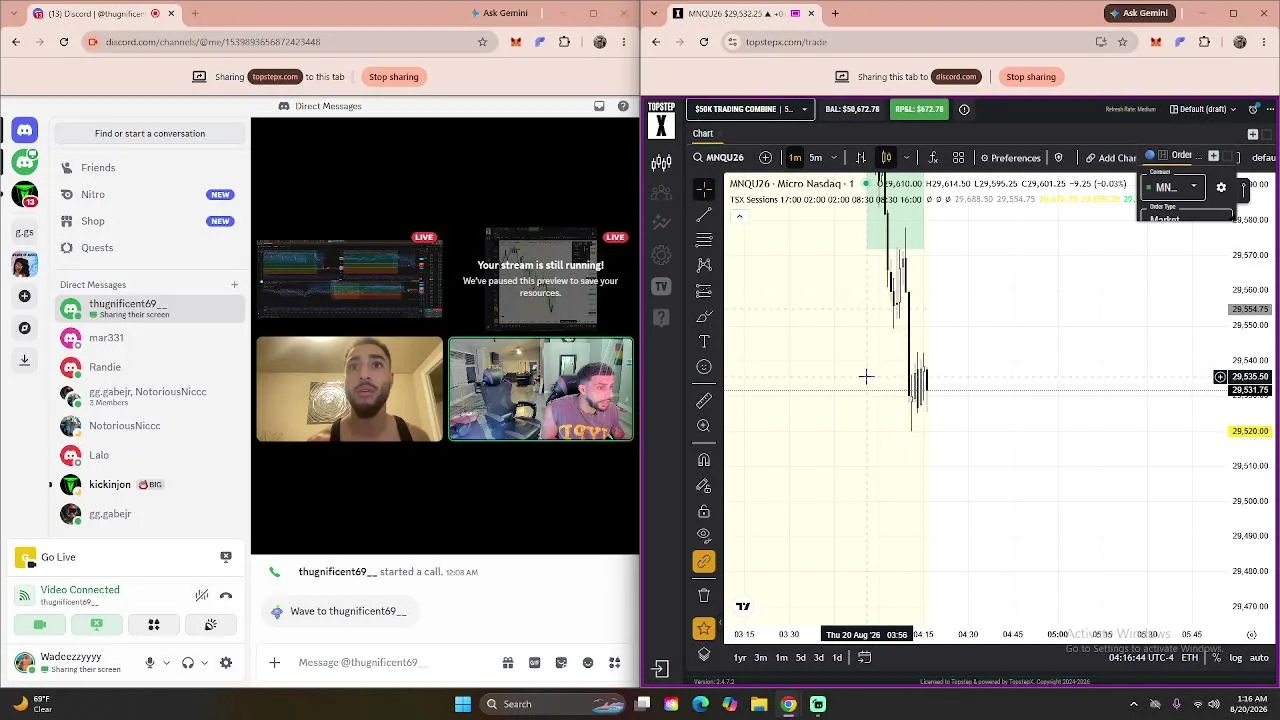The image size is (1280, 720).
Task: Open Discord user settings gear
Action: coord(226,662)
